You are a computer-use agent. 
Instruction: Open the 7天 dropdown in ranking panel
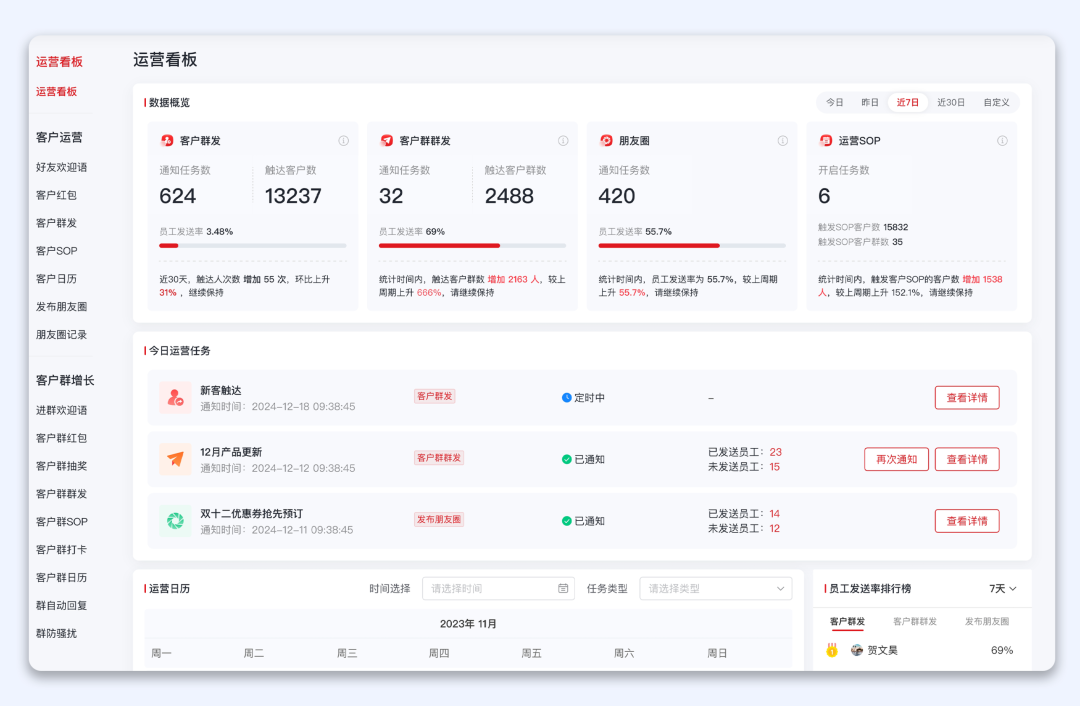(1001, 588)
